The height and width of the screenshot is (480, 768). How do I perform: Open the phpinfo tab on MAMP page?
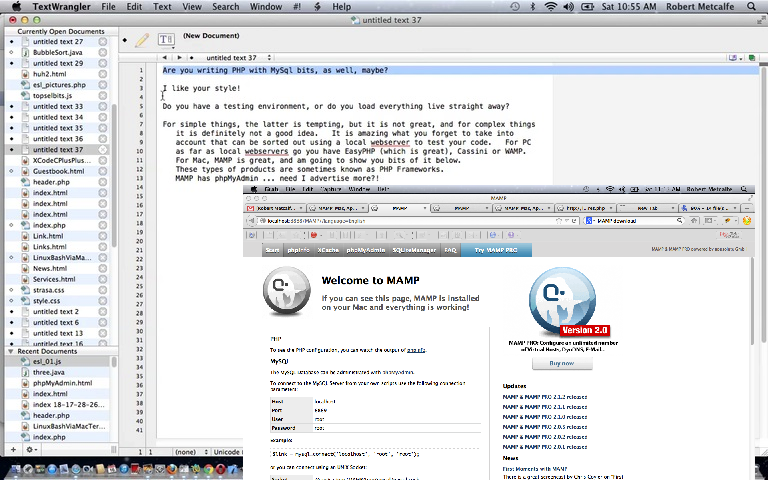[x=298, y=250]
